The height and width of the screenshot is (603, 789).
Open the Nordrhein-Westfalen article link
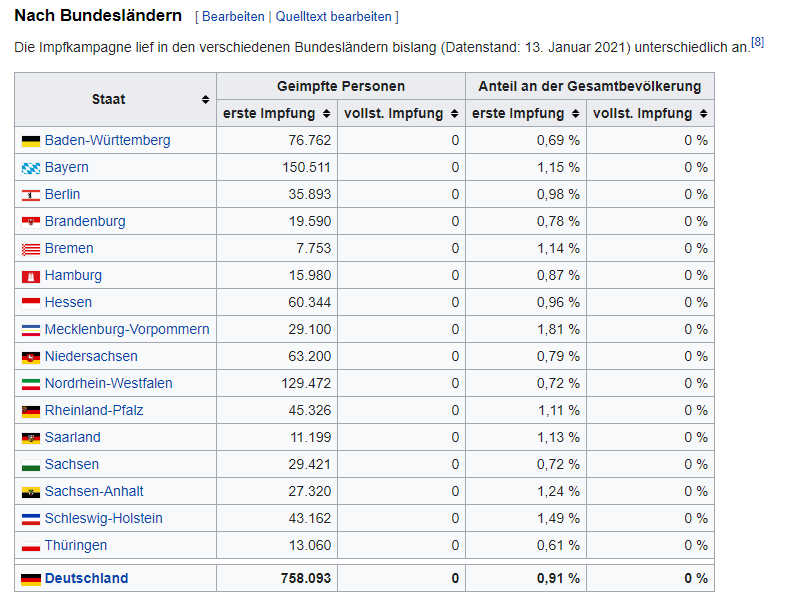[x=108, y=384]
